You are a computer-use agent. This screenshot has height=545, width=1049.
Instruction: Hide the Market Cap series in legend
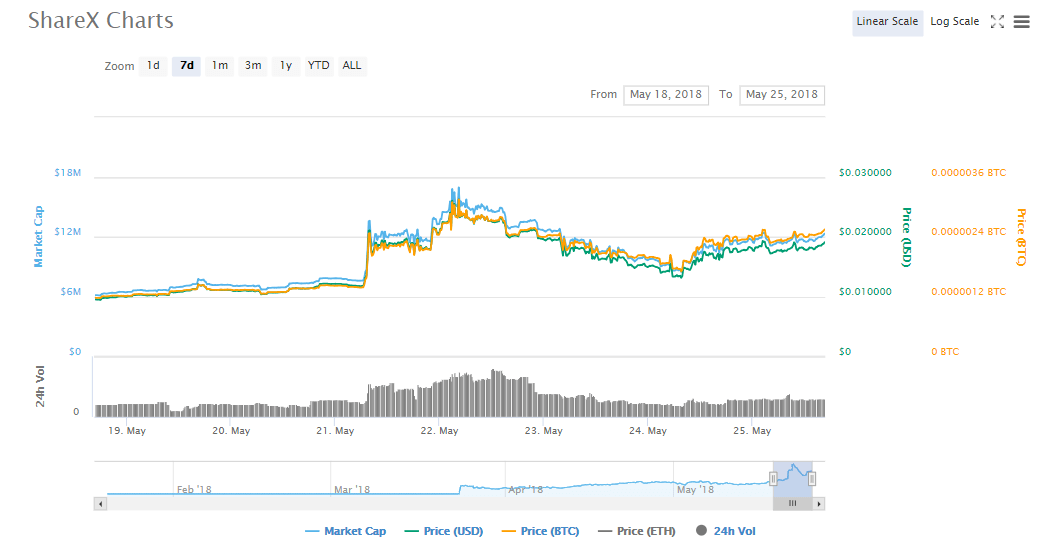(345, 531)
